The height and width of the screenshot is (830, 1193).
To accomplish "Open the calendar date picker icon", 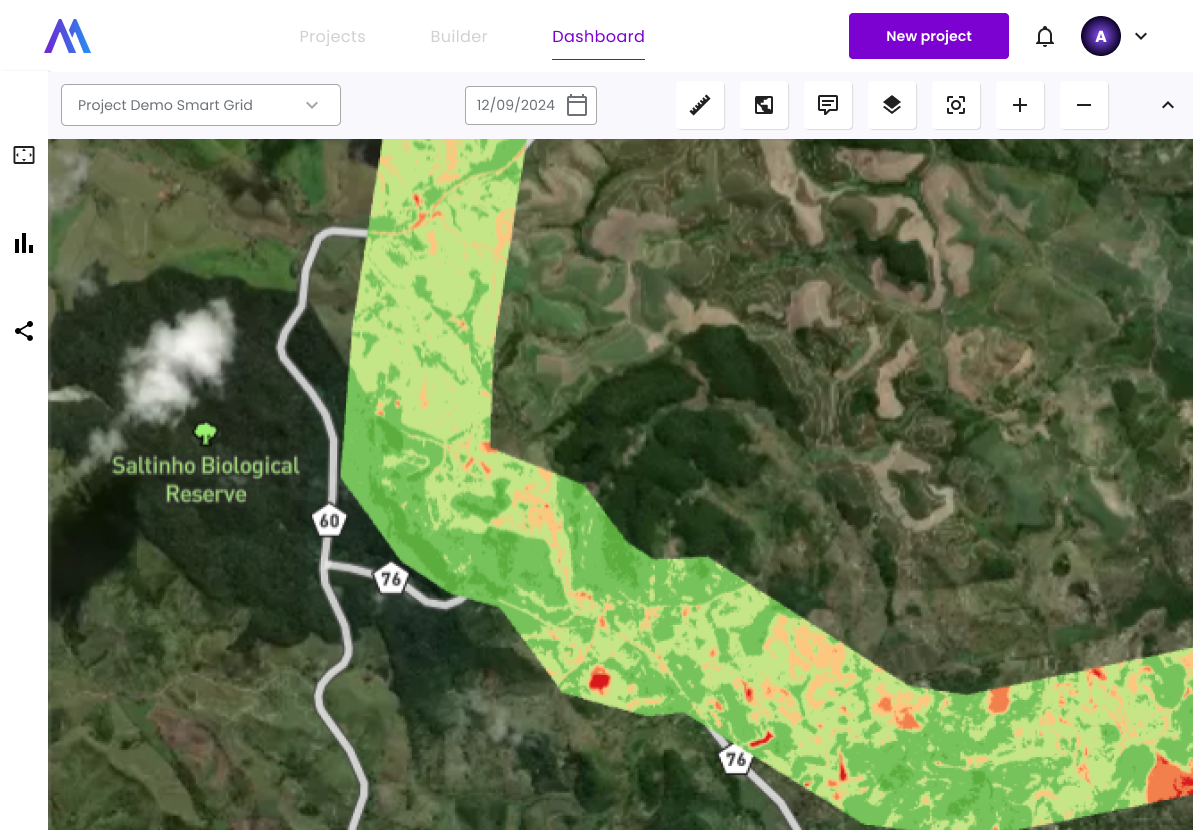I will (x=577, y=105).
